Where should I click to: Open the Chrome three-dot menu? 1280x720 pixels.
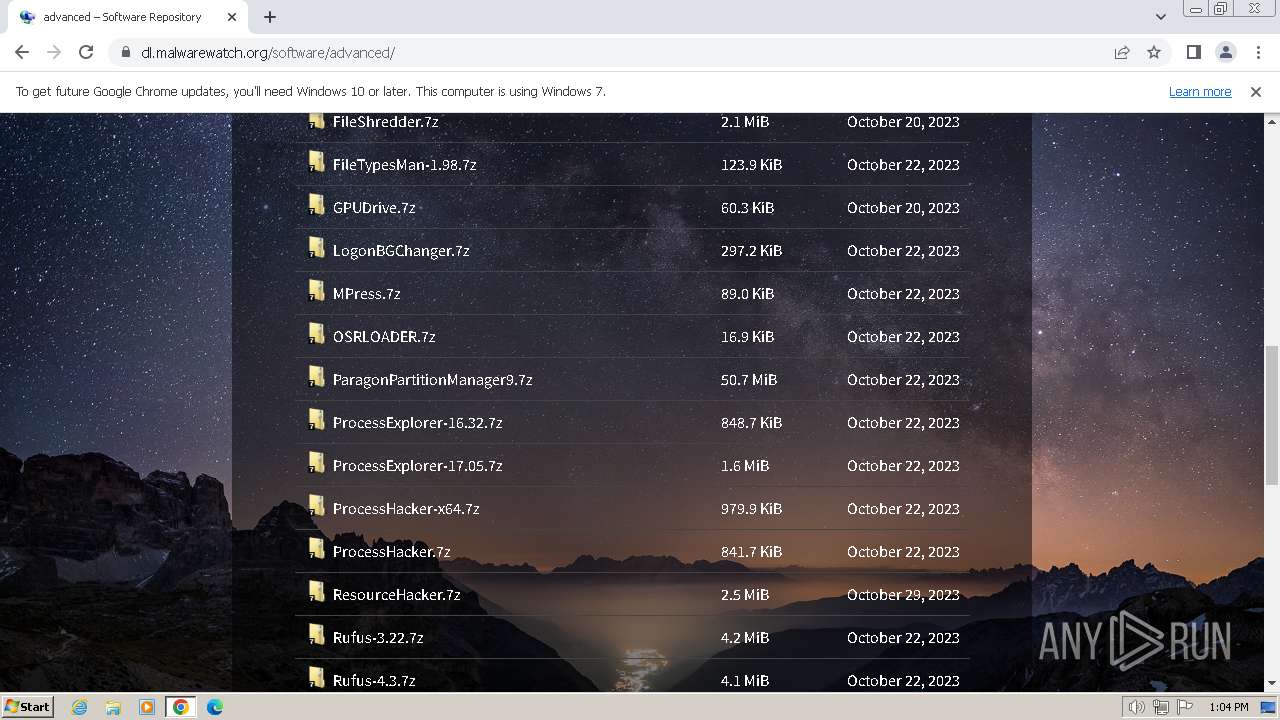(1257, 52)
